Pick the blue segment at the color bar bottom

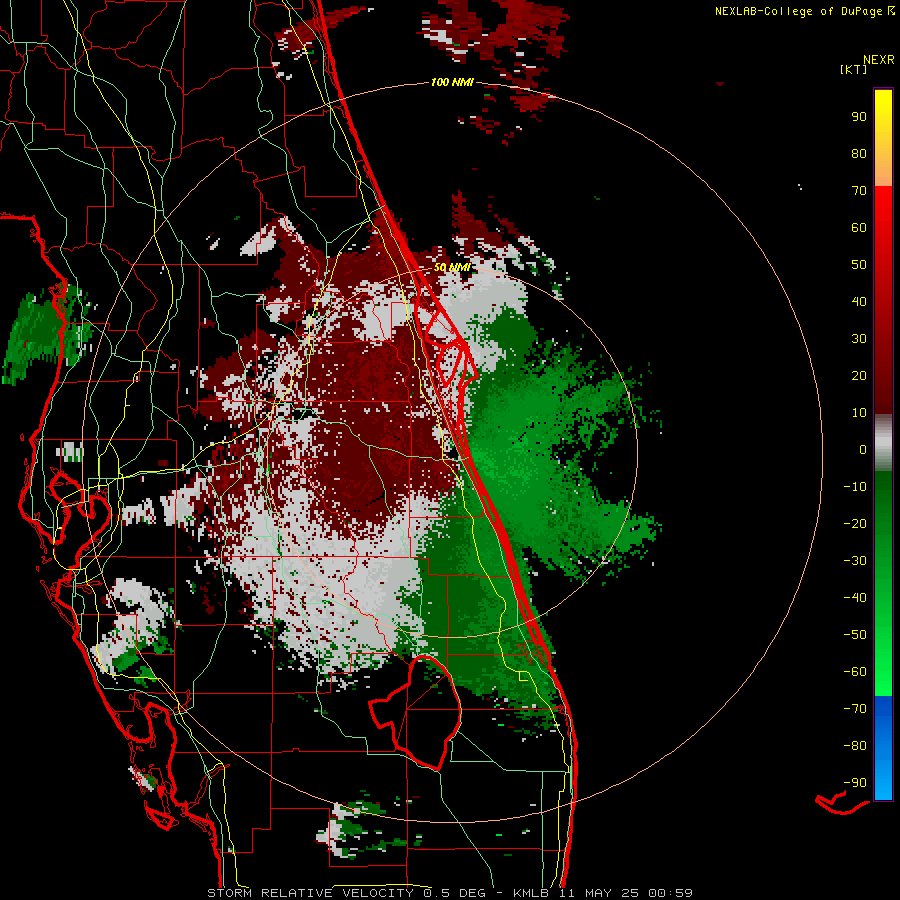[x=883, y=747]
